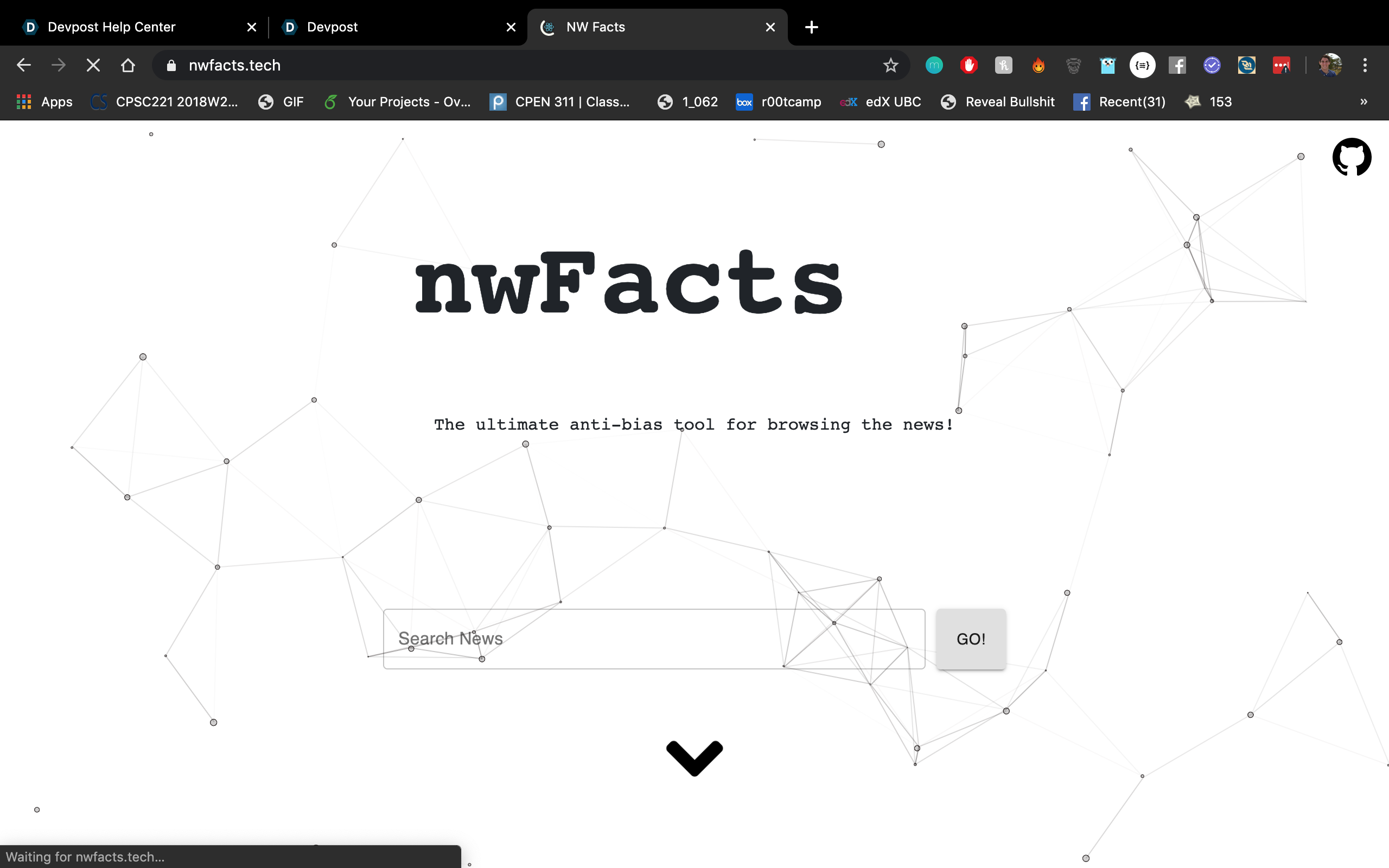Go to browser home page
1389x868 pixels.
pyautogui.click(x=128, y=66)
